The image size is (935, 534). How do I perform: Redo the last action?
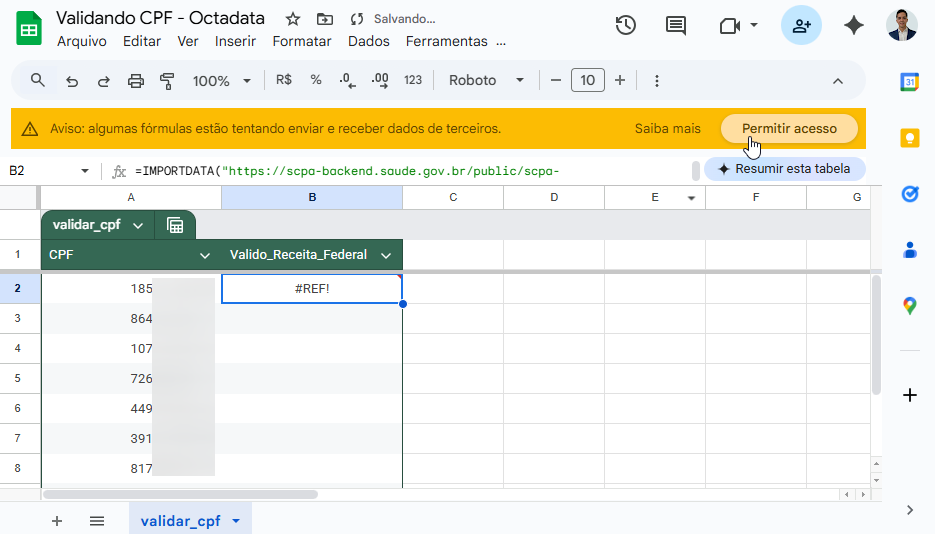click(x=104, y=81)
